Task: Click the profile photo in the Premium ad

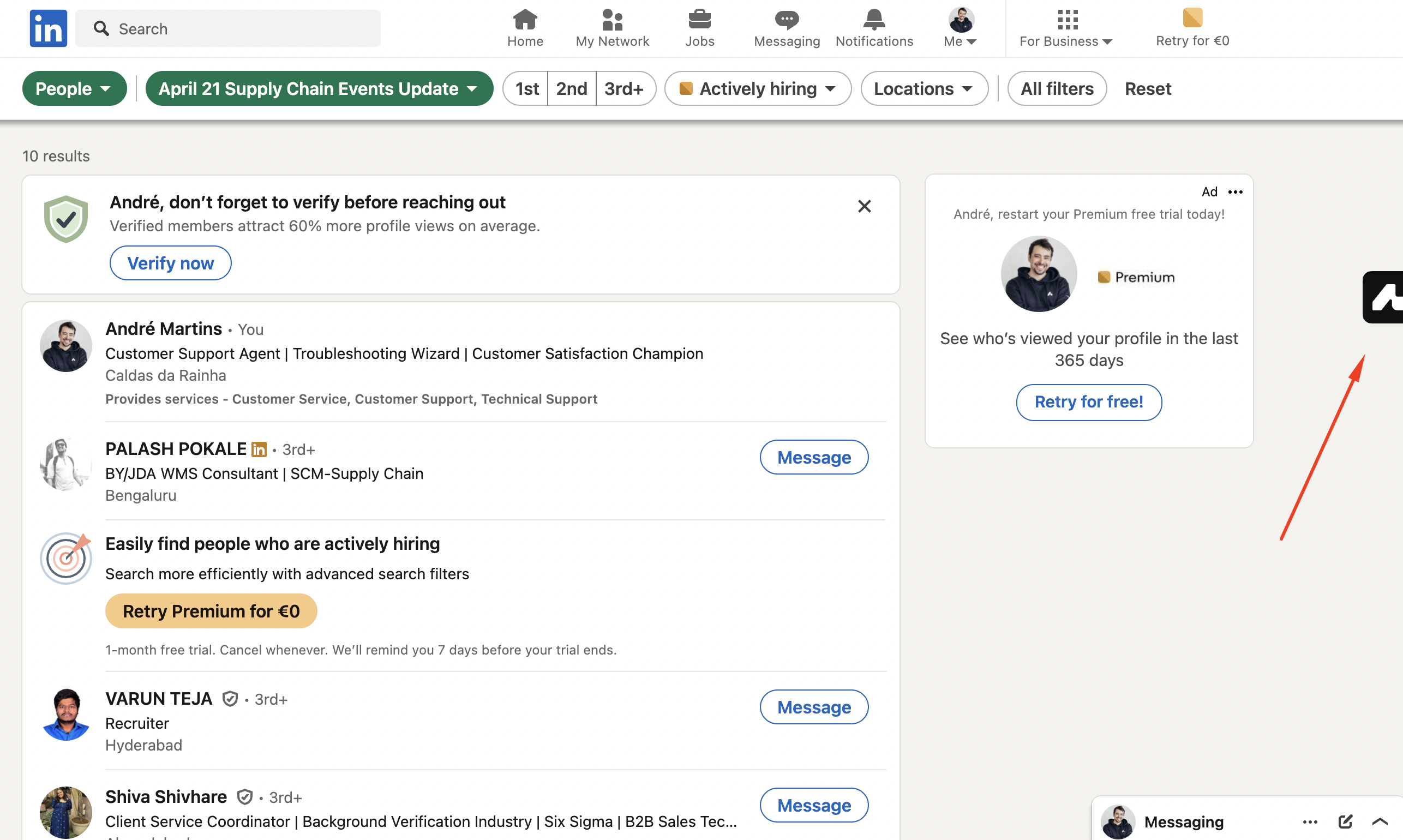Action: click(1039, 274)
